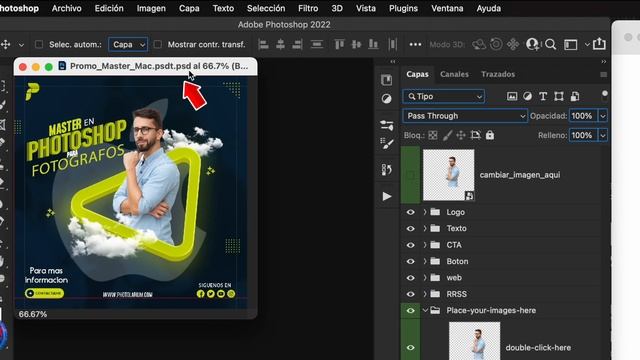The height and width of the screenshot is (360, 640).
Task: Hide the web group layer
Action: [x=411, y=278]
